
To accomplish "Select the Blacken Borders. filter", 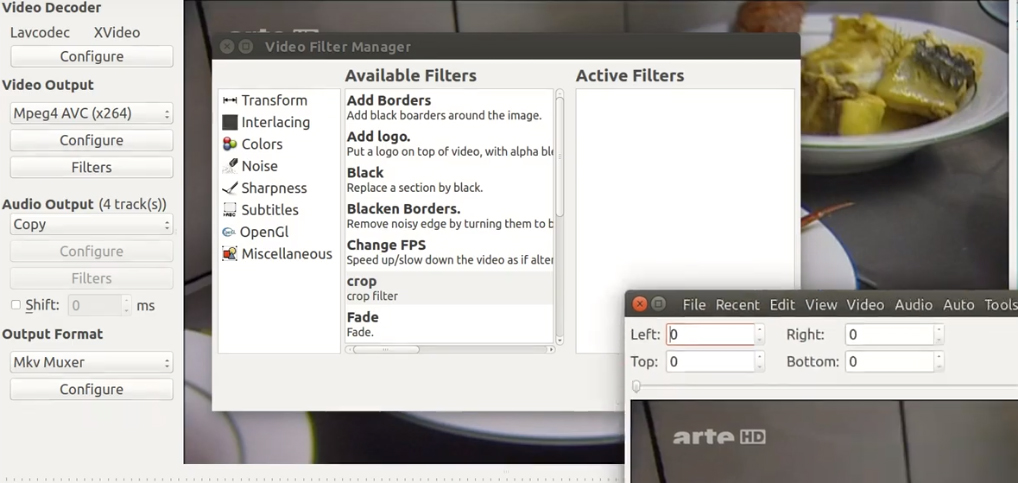I will [449, 216].
